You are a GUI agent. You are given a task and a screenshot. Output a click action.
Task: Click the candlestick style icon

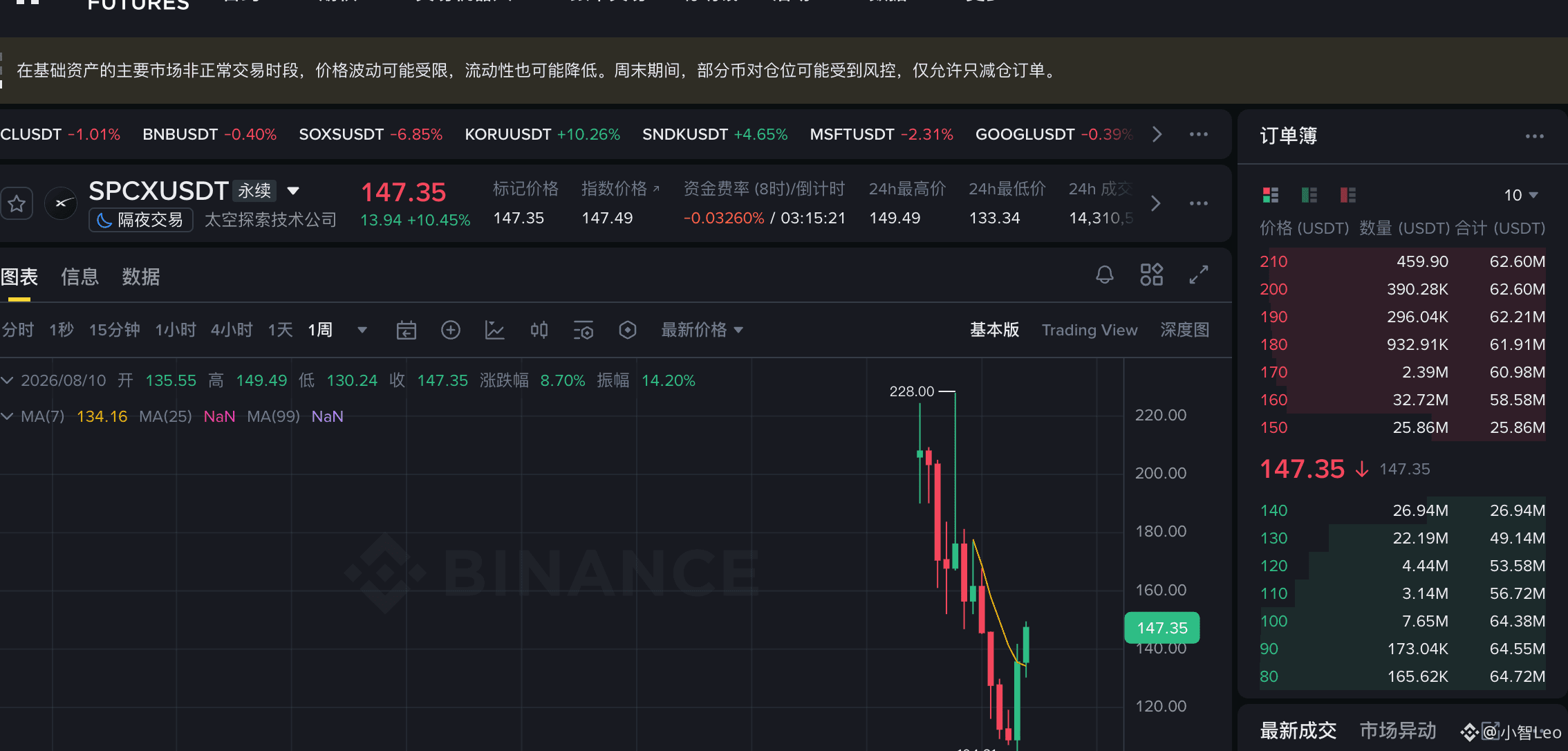coord(539,330)
